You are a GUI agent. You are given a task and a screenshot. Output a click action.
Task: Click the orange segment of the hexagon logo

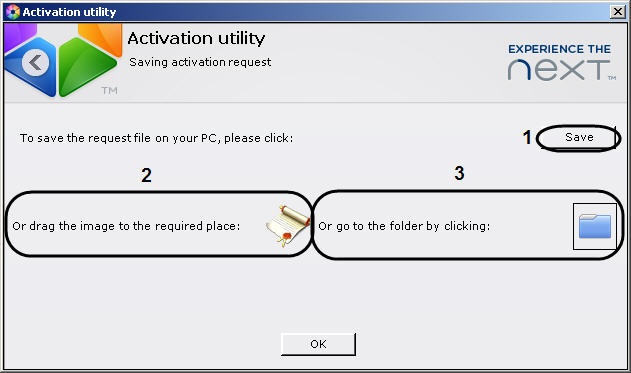(103, 37)
